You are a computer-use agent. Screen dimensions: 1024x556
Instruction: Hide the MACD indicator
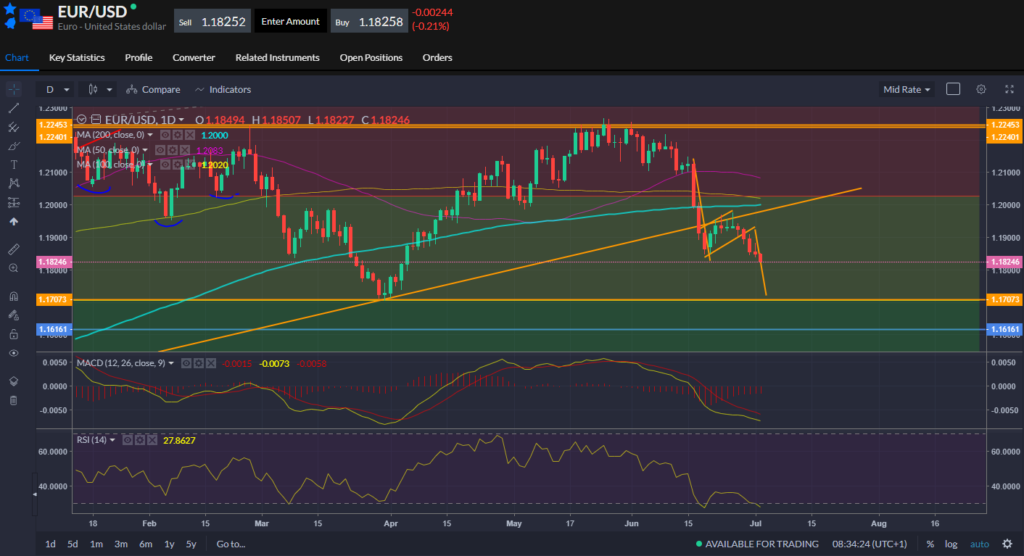tap(186, 363)
